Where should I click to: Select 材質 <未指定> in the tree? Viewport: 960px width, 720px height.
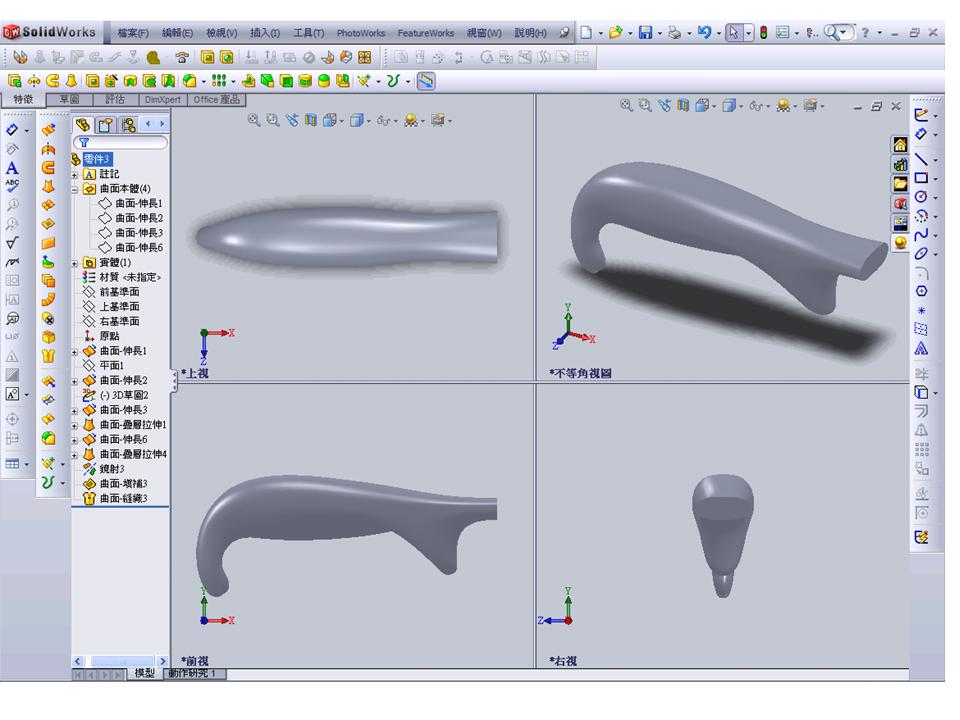point(130,277)
